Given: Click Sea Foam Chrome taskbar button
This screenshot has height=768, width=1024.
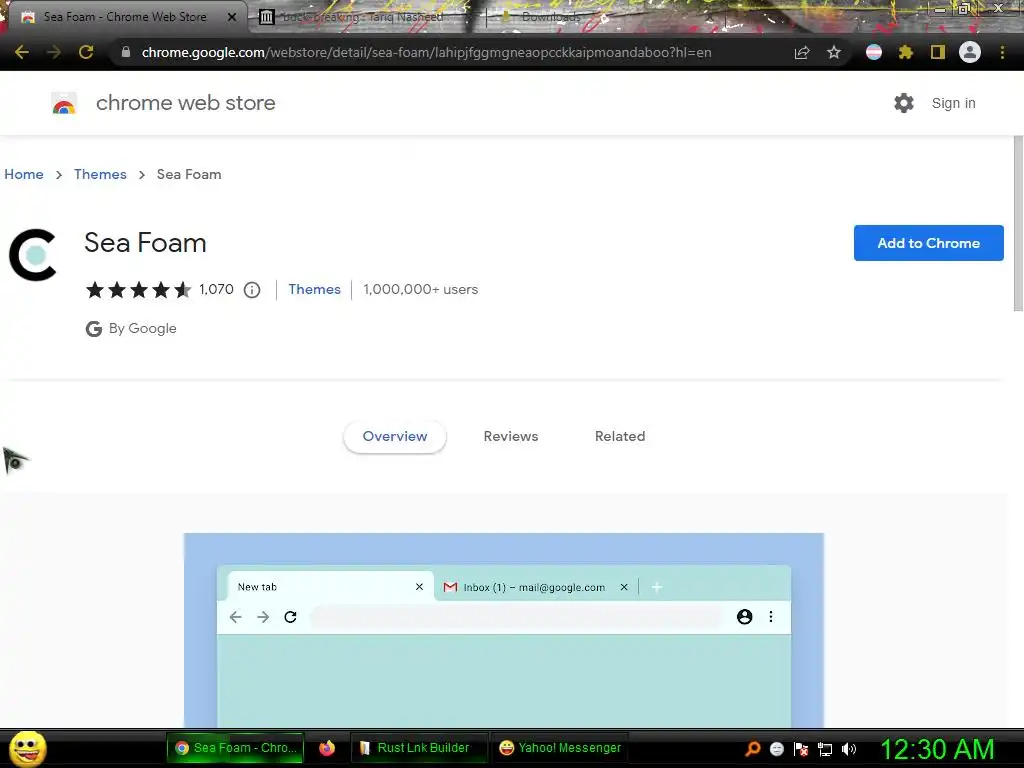Looking at the screenshot, I should [x=235, y=748].
